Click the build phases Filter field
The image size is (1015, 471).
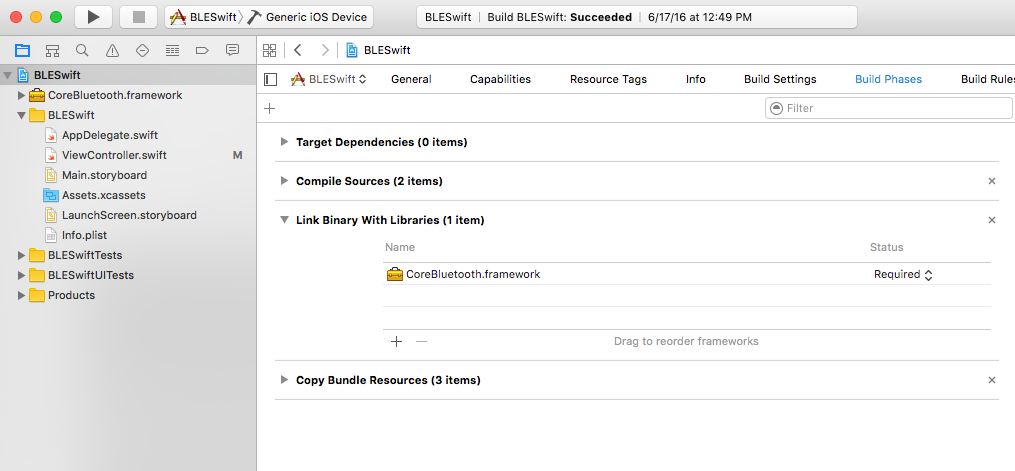888,108
